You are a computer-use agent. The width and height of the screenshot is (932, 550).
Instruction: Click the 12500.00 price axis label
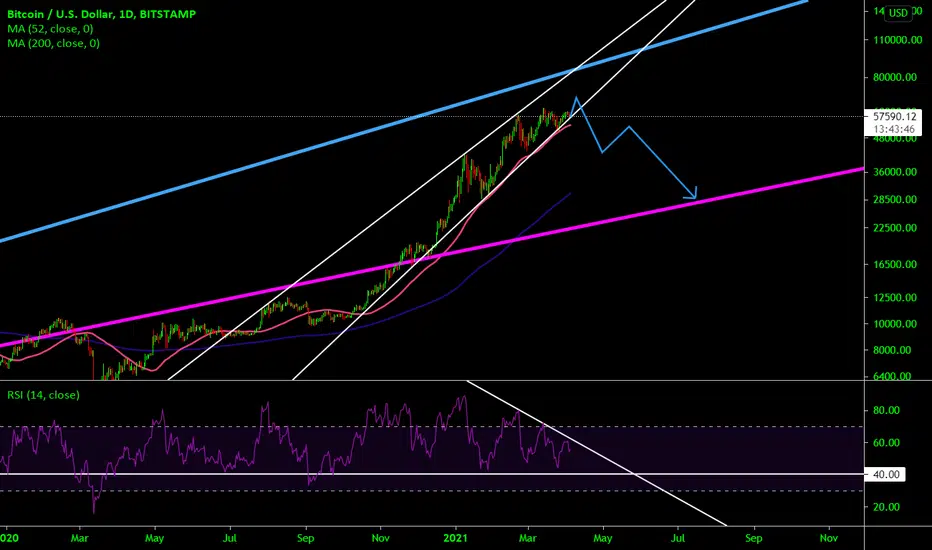tap(895, 297)
